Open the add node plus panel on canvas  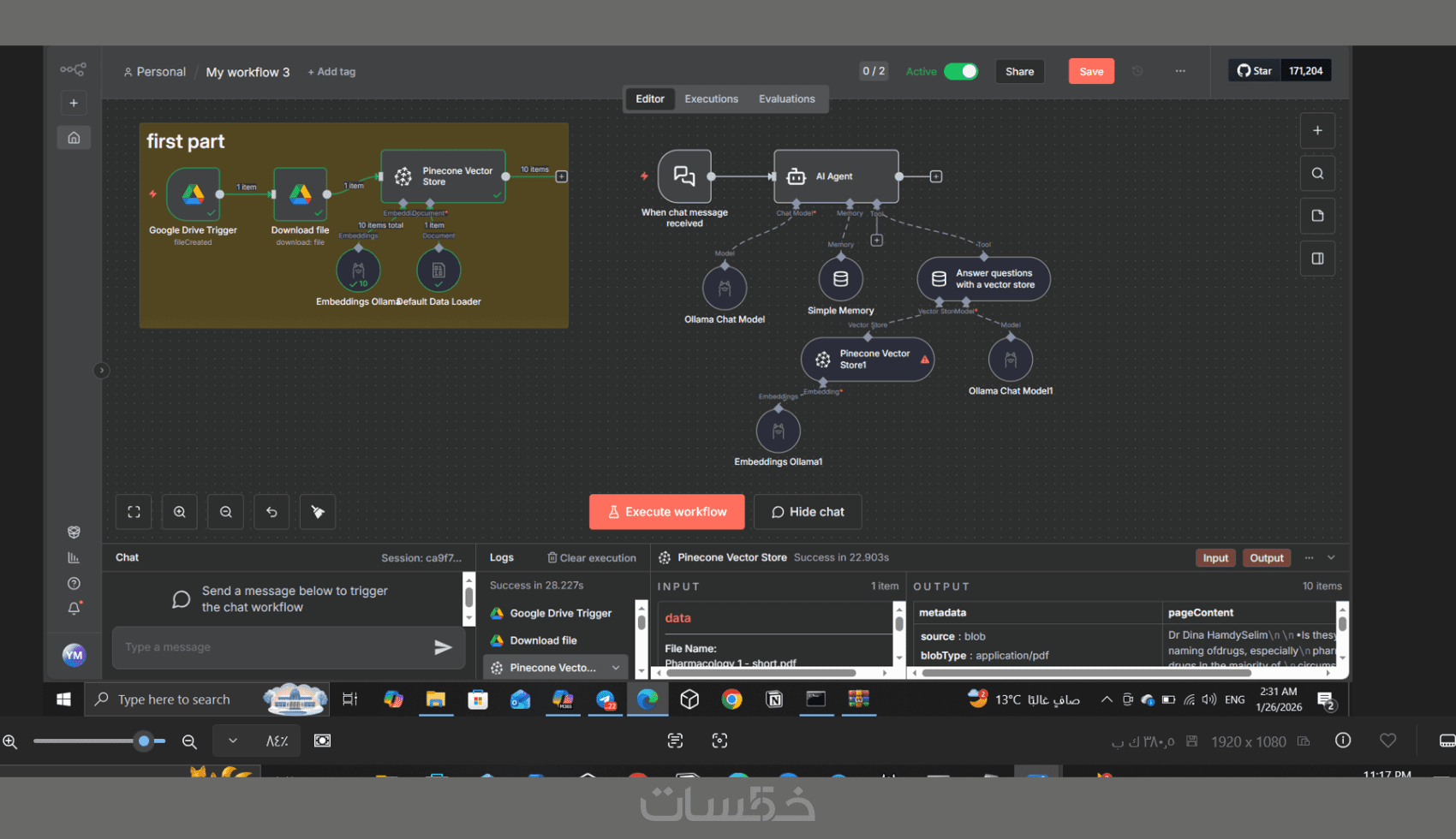click(1317, 131)
